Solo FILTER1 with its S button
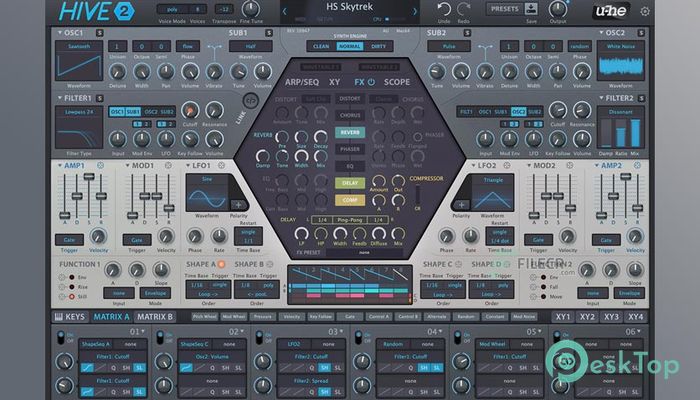The width and height of the screenshot is (700, 400). point(99,98)
